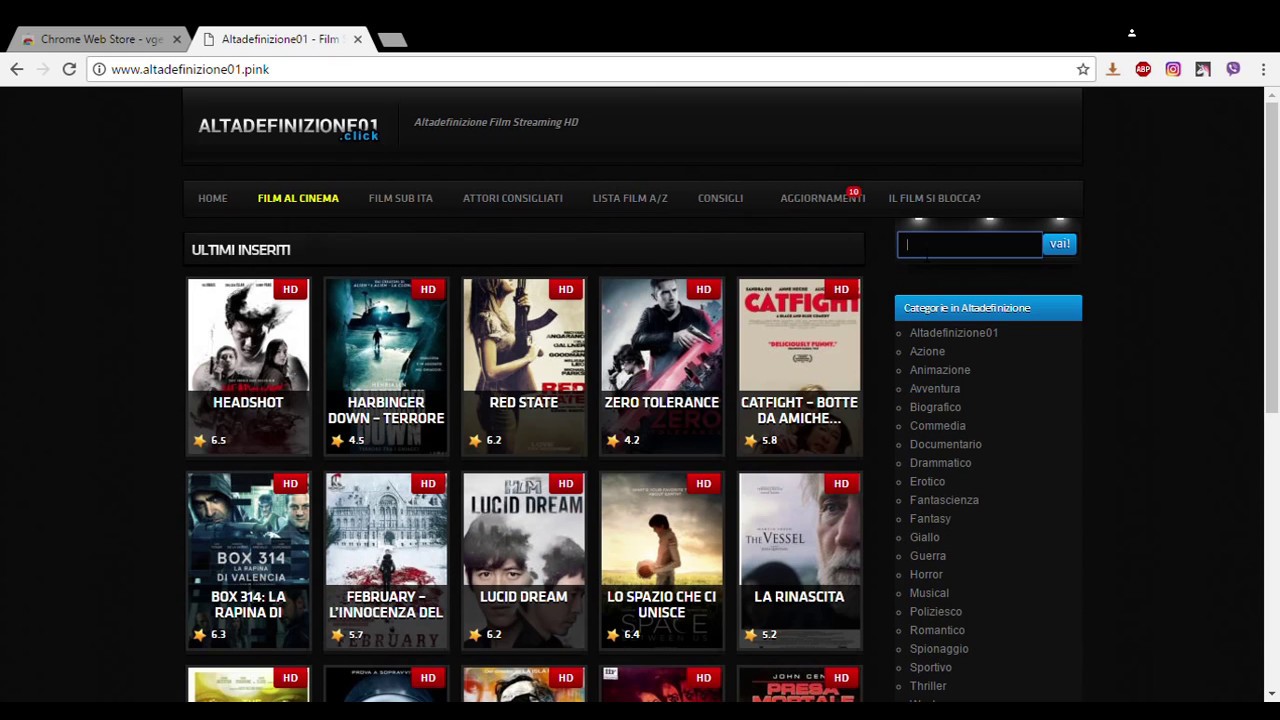
Task: Click the HD badge on Headshot
Action: coord(290,289)
